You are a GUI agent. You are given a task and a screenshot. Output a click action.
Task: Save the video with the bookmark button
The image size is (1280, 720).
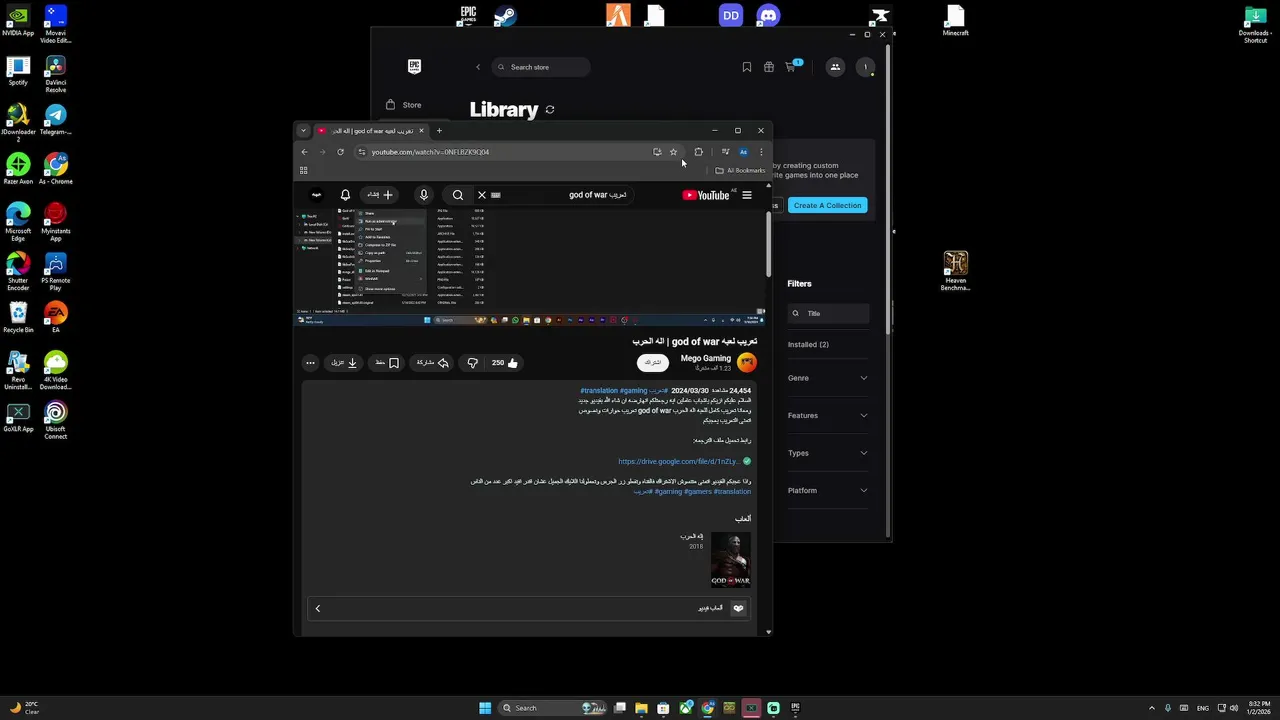[x=387, y=363]
